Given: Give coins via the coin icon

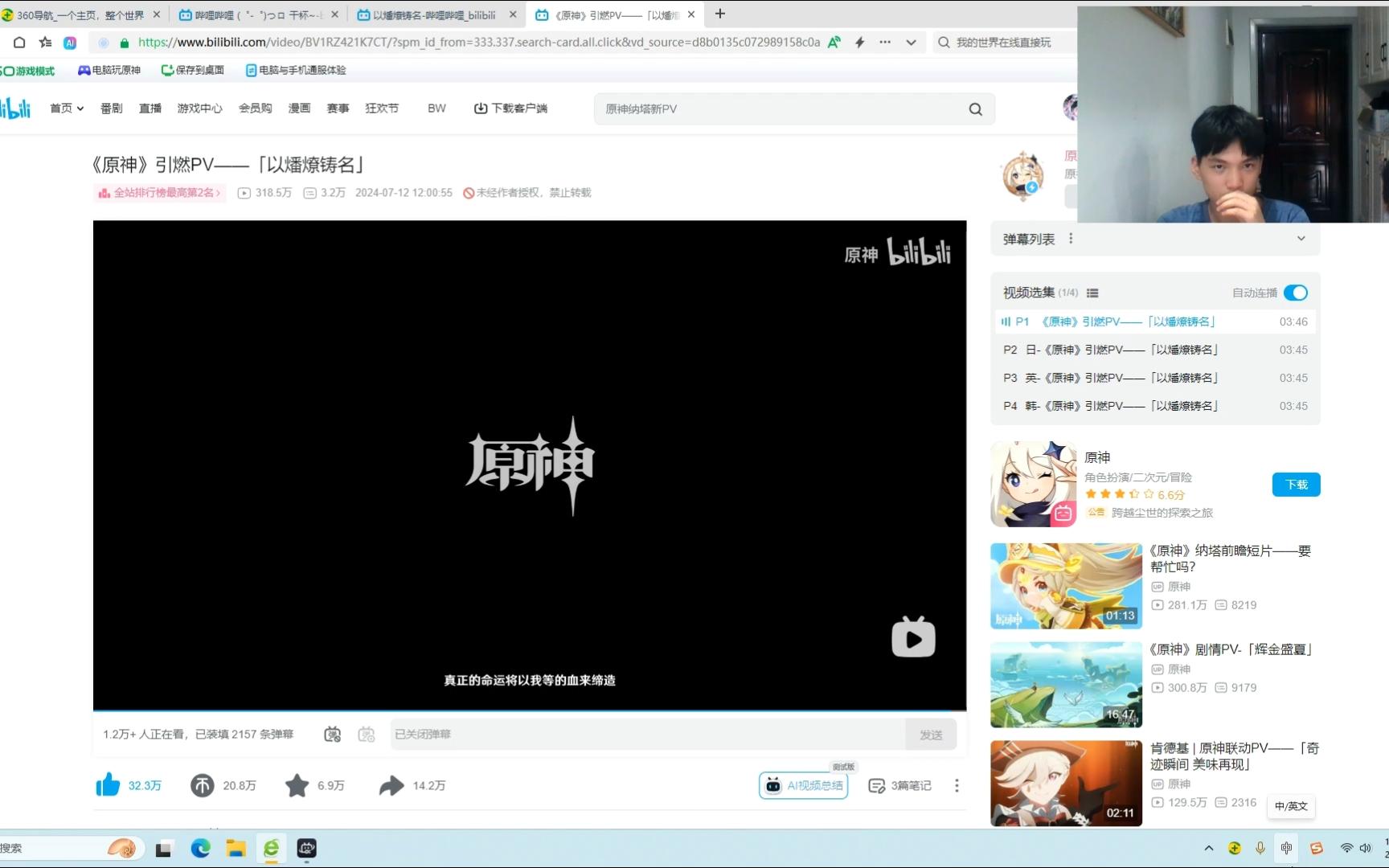Looking at the screenshot, I should (x=202, y=785).
